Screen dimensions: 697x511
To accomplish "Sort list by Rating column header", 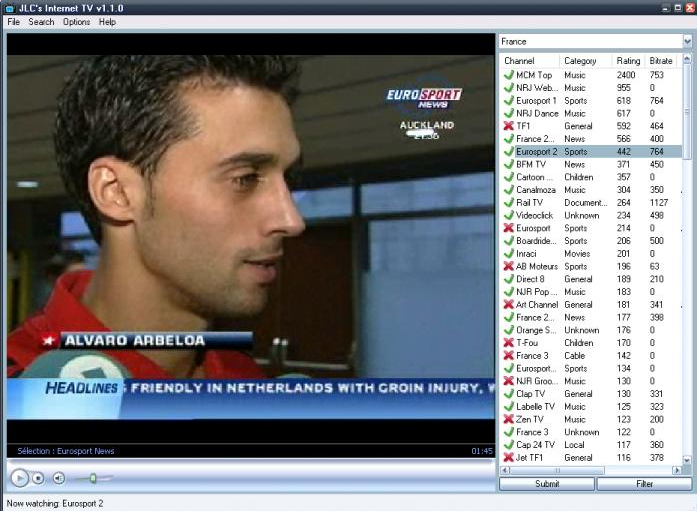I will pyautogui.click(x=628, y=61).
